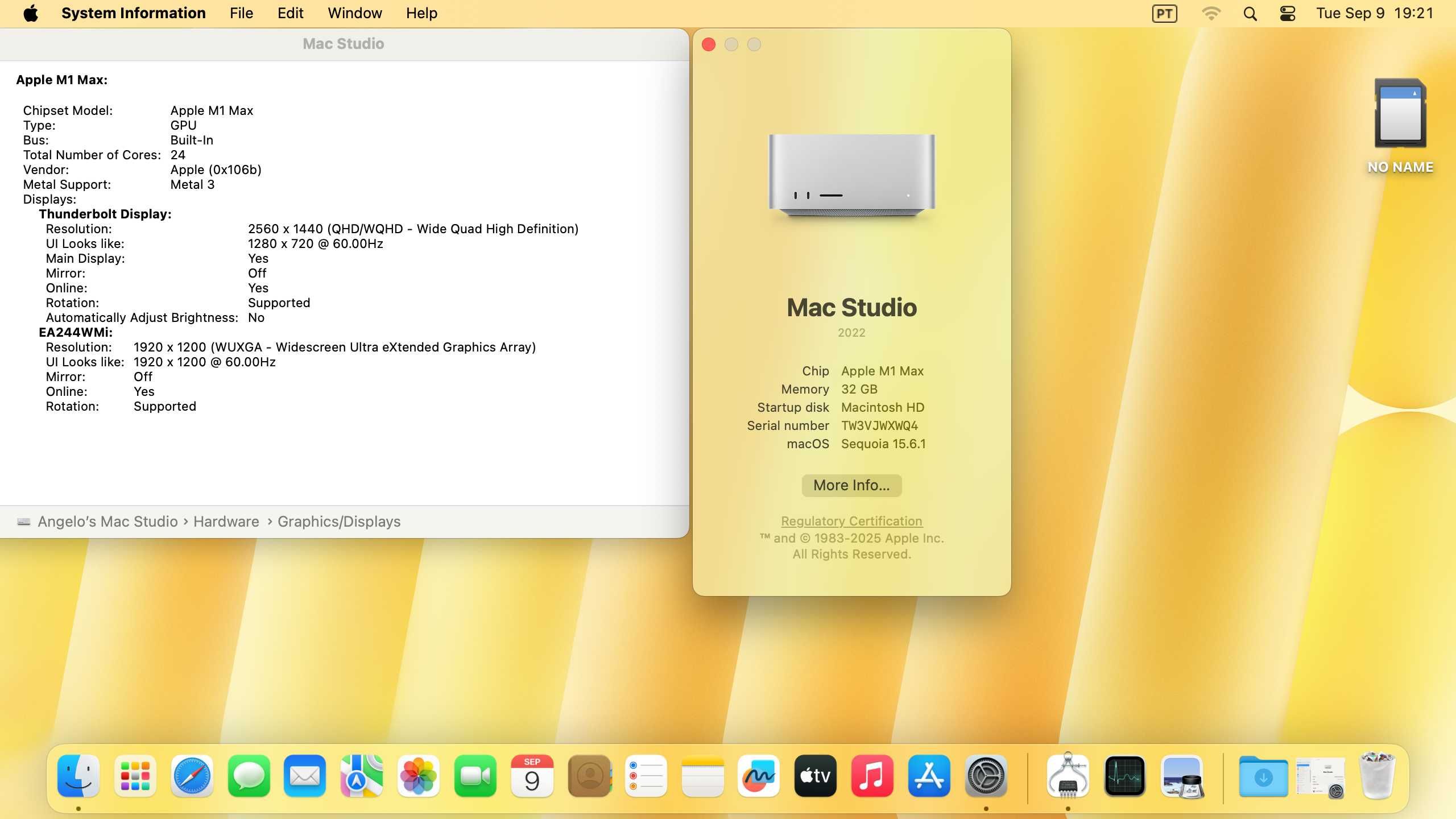Open Activity Monitor from the Dock
This screenshot has width=1456, height=819.
(x=1124, y=776)
